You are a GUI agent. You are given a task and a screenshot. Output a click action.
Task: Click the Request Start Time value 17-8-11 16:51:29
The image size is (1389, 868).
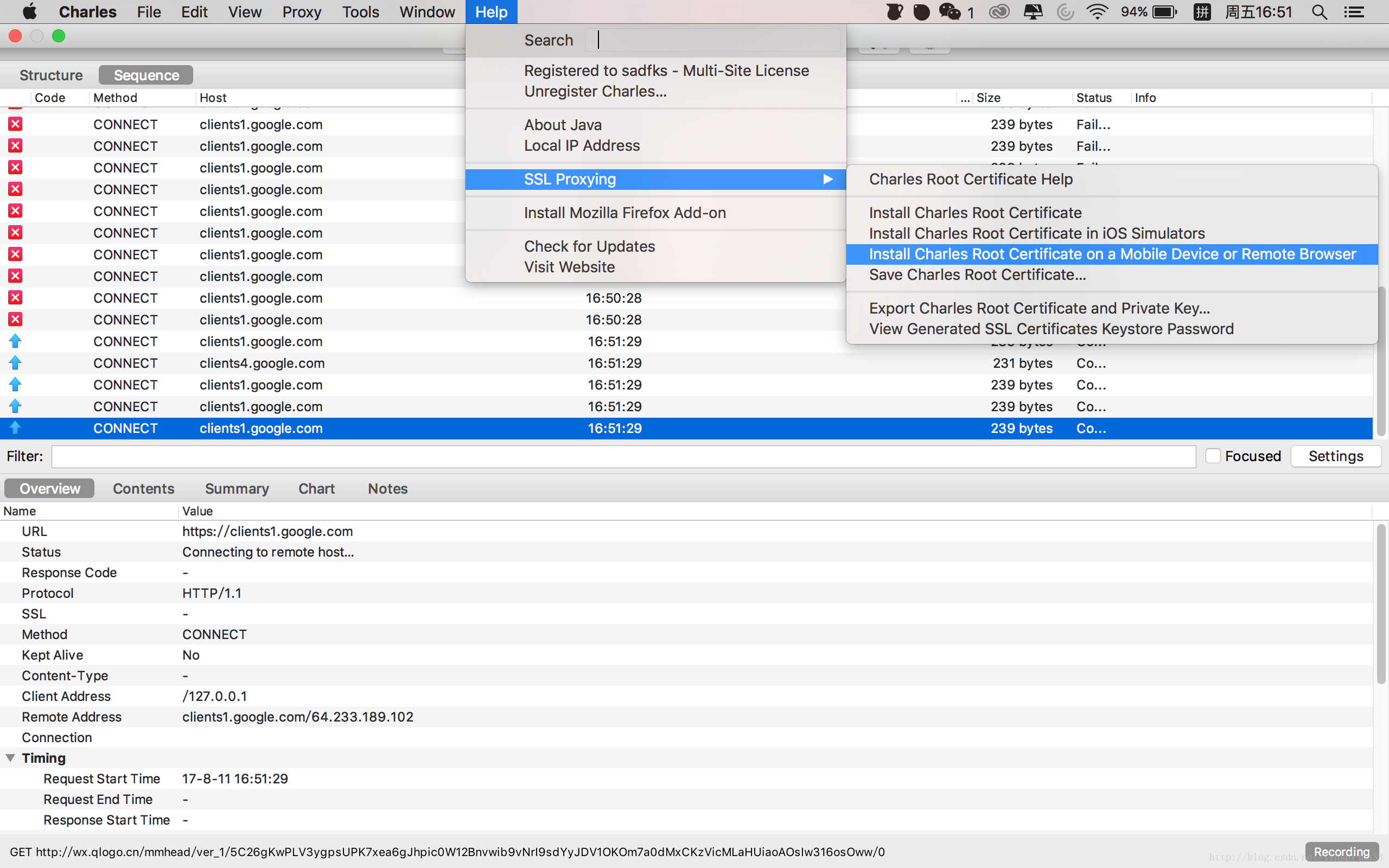coord(235,779)
